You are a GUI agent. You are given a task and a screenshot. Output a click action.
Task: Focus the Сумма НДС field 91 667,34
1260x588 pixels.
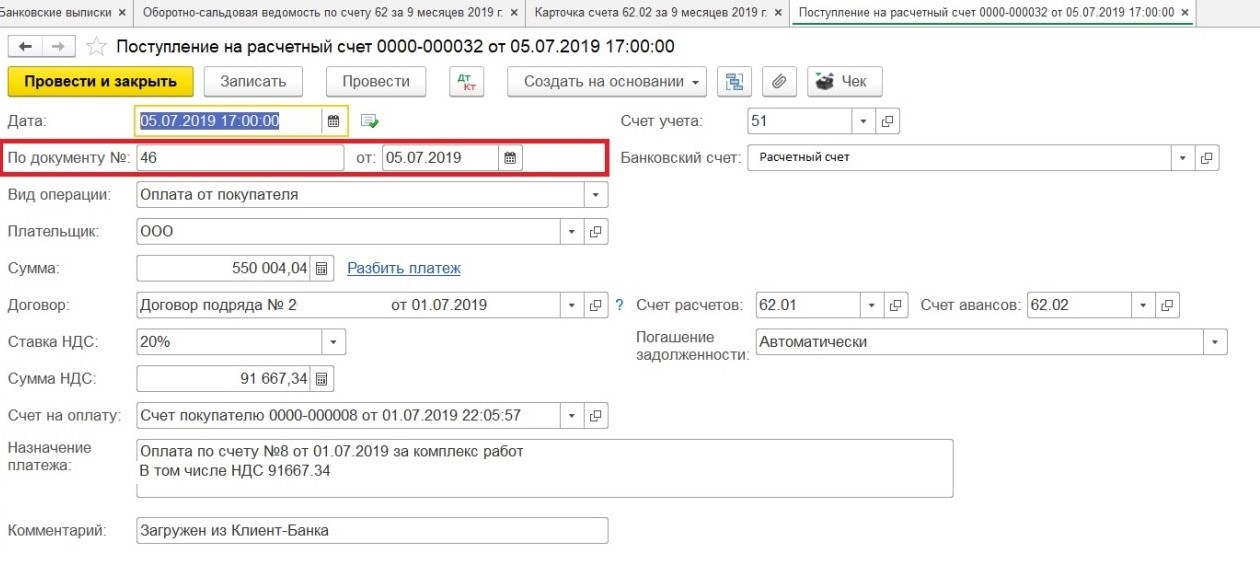pos(223,379)
